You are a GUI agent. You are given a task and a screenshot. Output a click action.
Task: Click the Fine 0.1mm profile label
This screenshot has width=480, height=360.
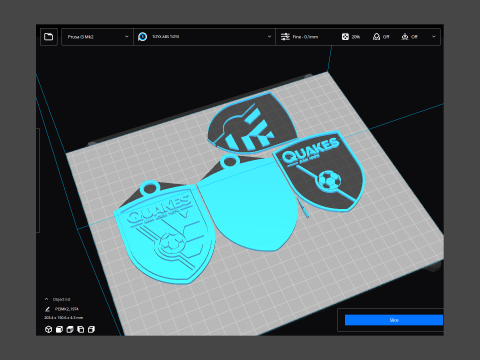pyautogui.click(x=305, y=37)
